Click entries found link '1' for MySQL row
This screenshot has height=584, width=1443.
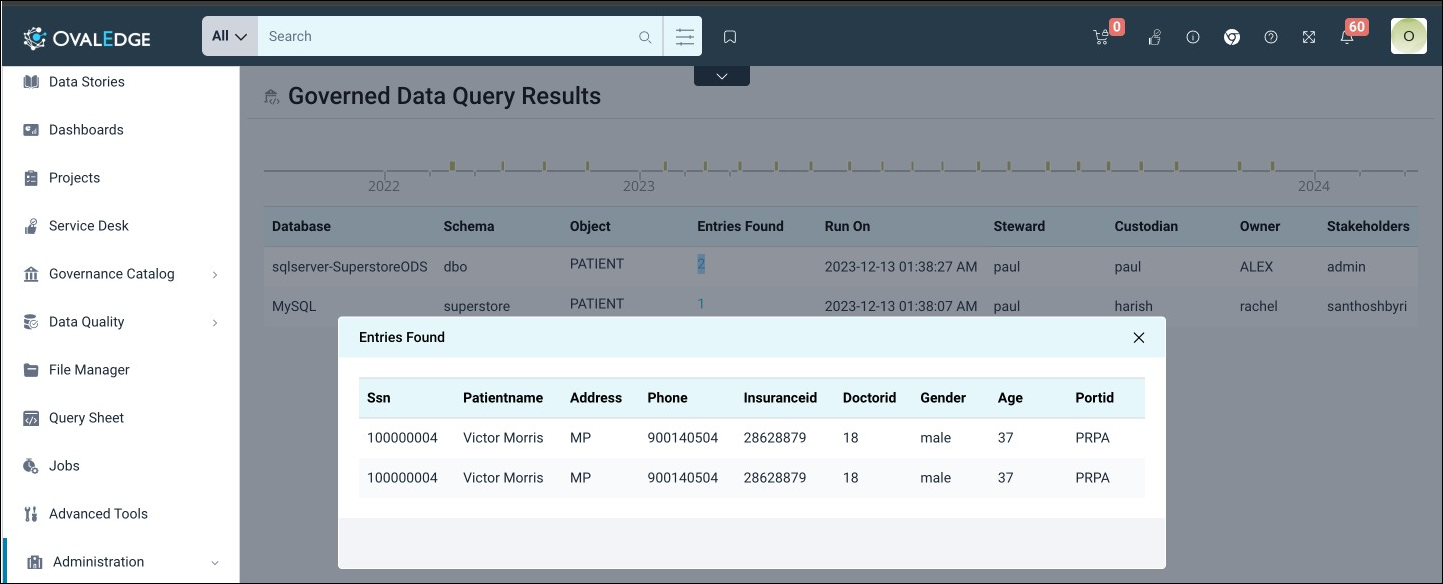(x=701, y=304)
